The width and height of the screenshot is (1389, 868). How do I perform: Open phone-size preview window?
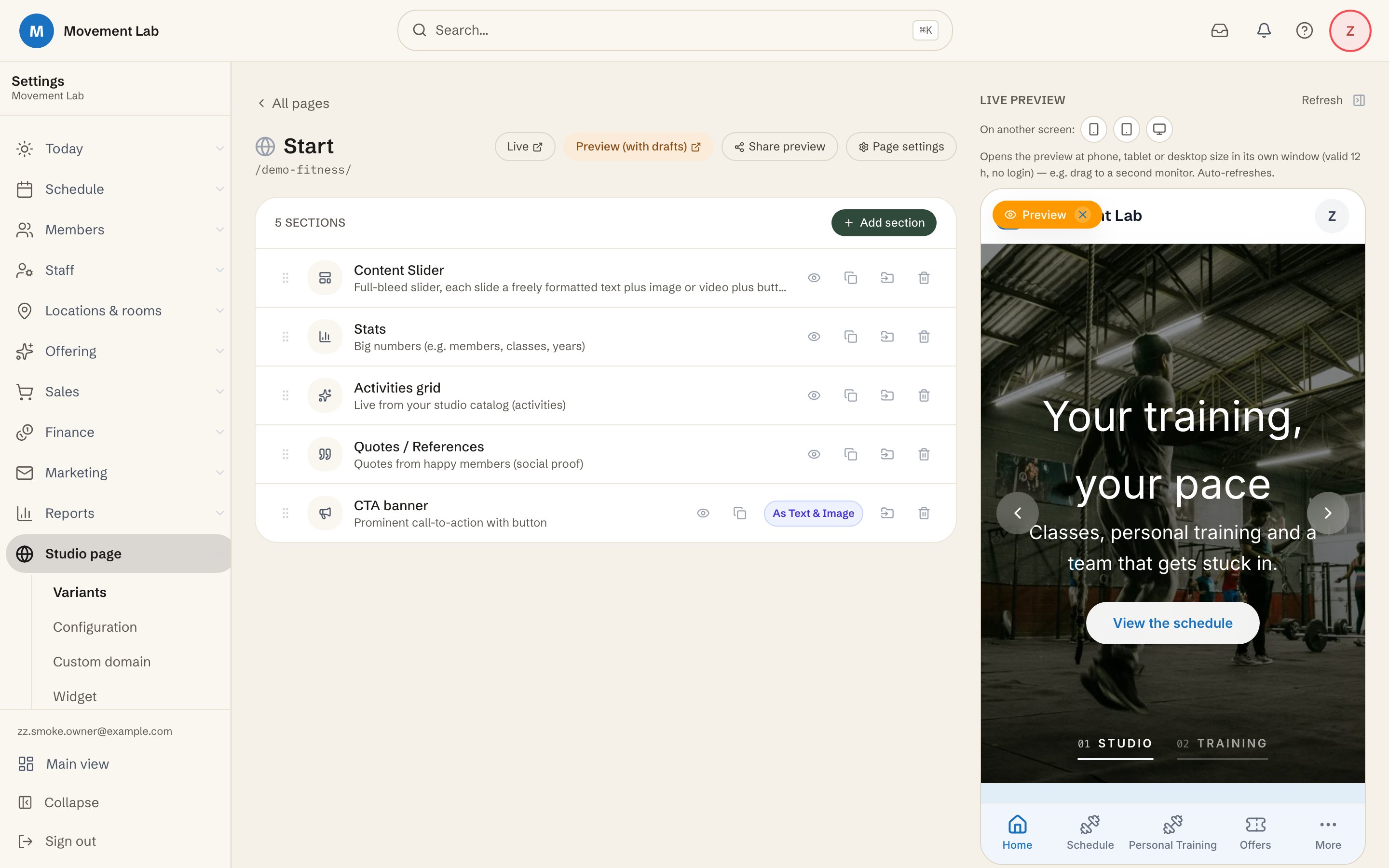coord(1093,129)
